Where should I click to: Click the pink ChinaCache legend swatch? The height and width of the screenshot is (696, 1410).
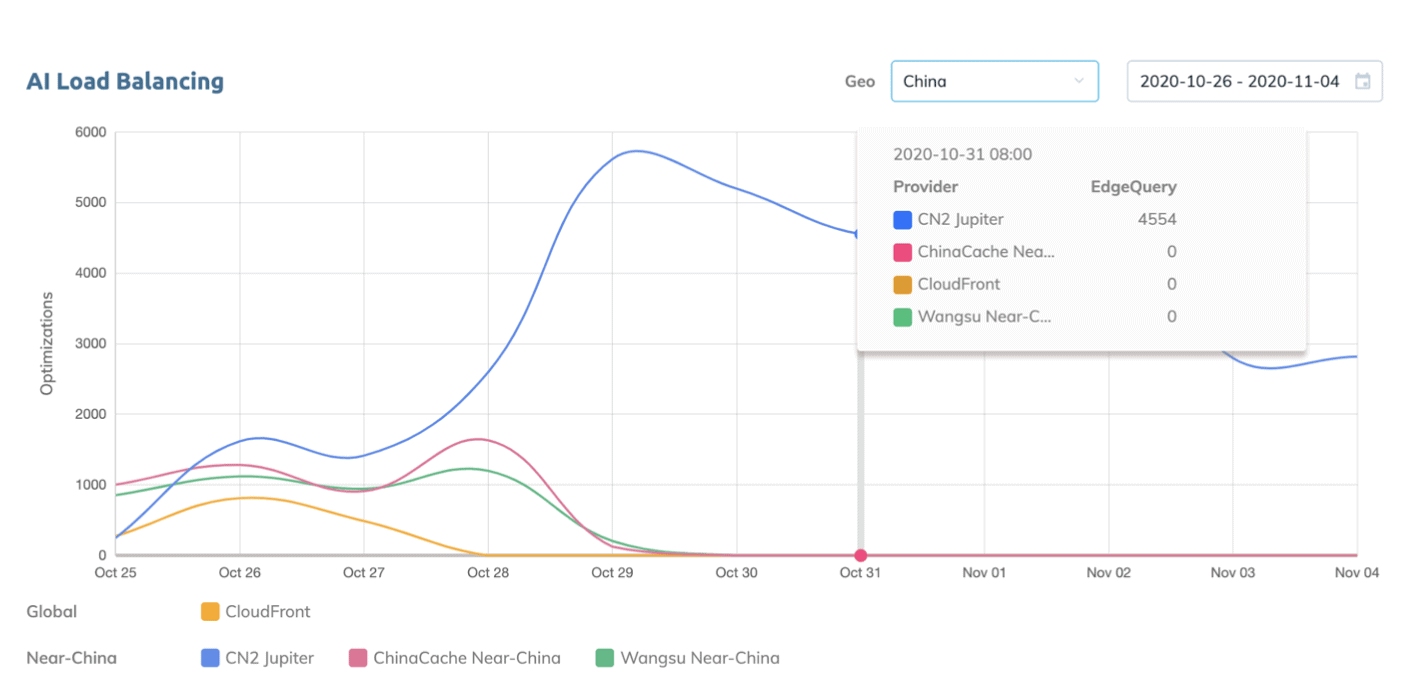point(358,658)
